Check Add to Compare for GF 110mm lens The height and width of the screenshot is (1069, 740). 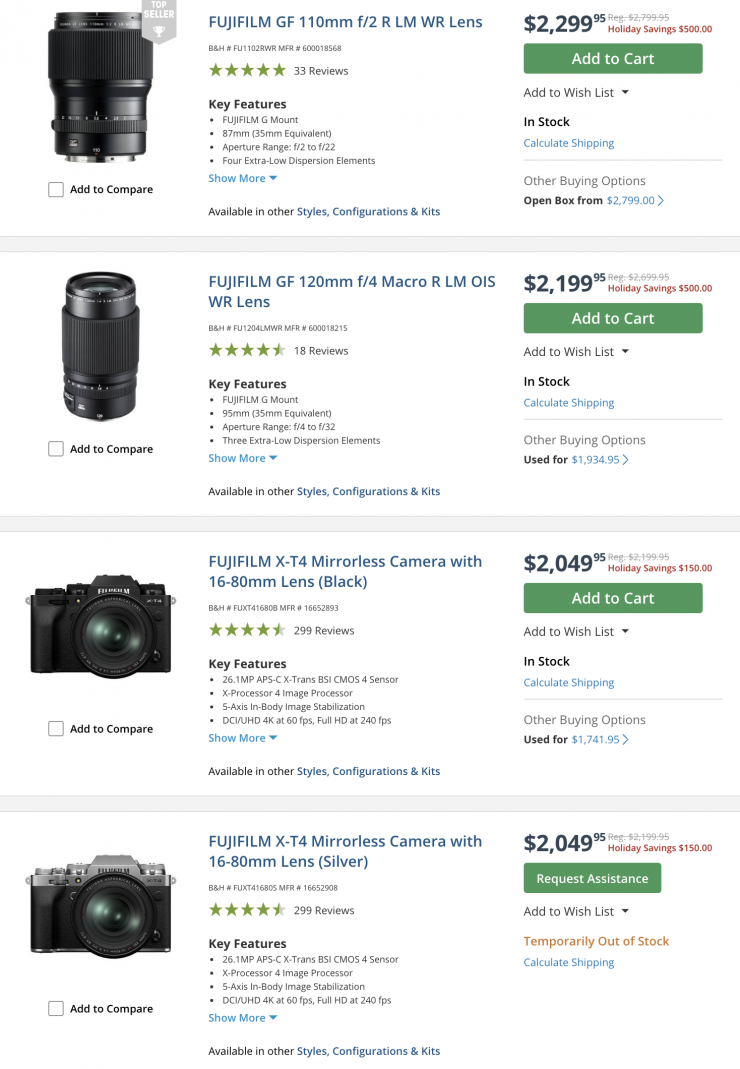[56, 190]
